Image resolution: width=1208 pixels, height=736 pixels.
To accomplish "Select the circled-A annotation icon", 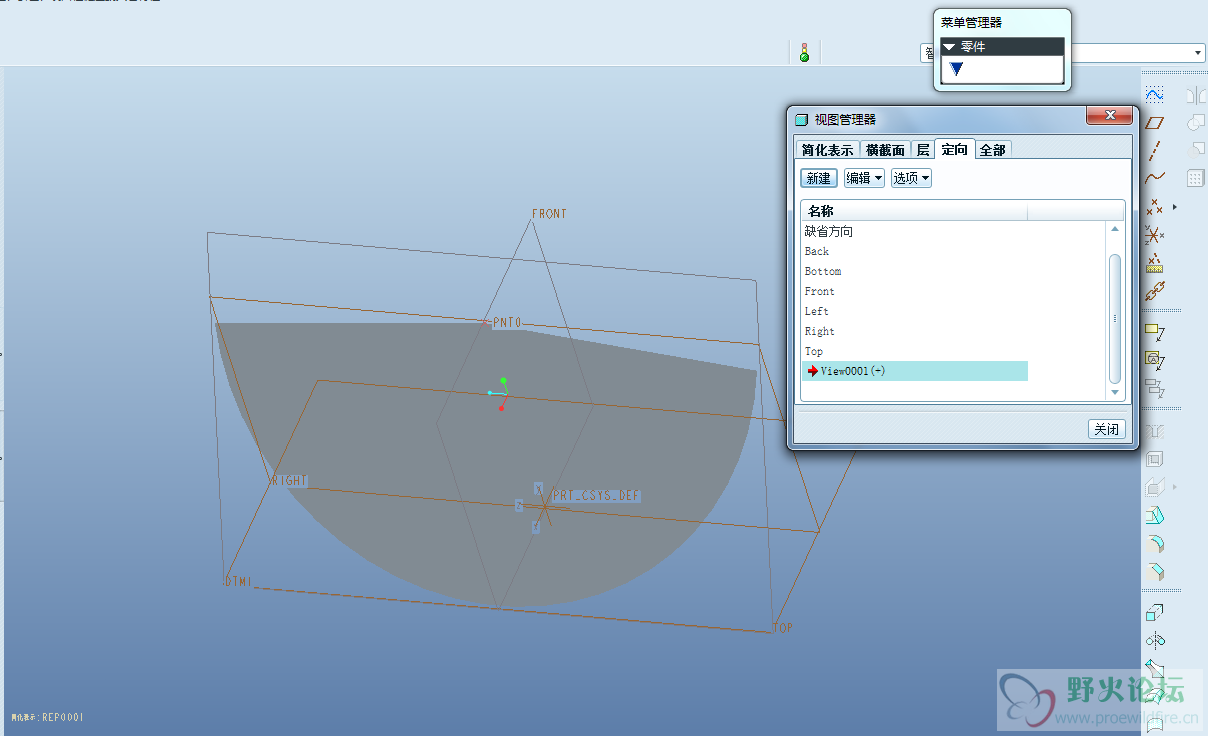I will coord(1155,359).
